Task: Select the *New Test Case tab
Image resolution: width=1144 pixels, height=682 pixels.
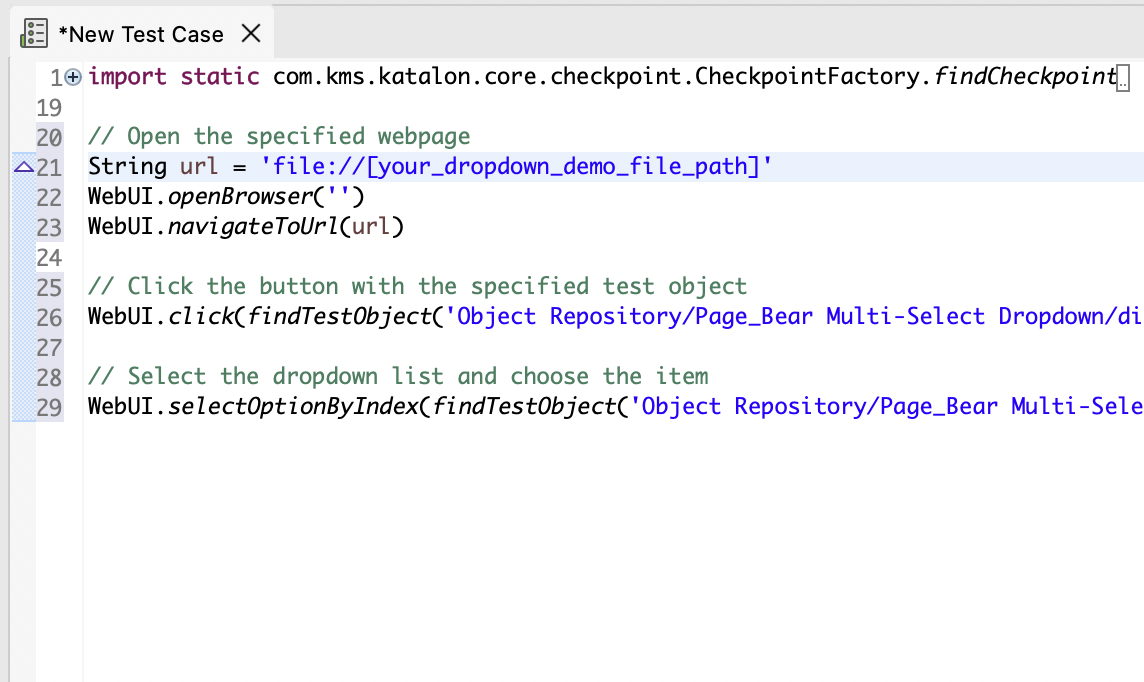Action: click(140, 34)
